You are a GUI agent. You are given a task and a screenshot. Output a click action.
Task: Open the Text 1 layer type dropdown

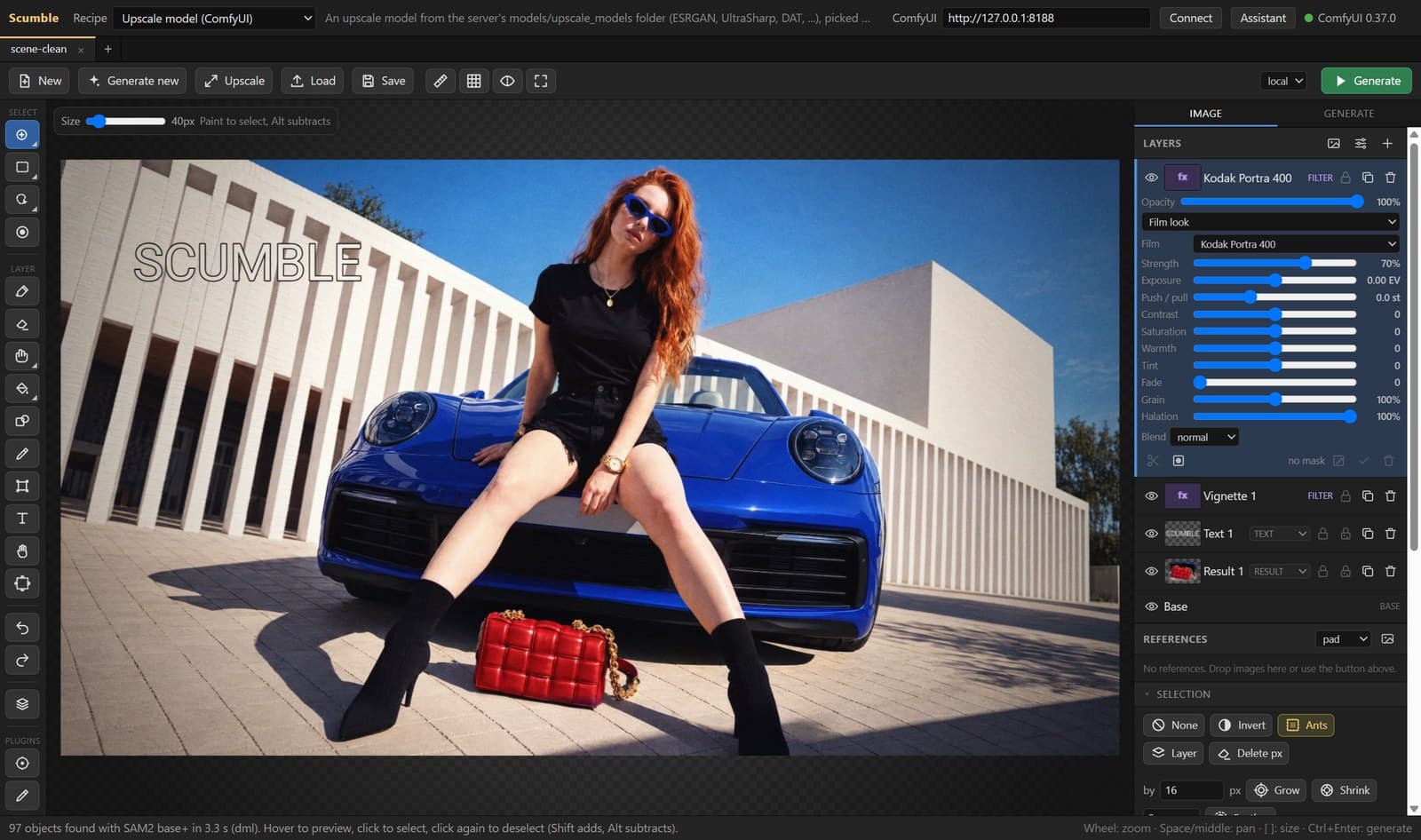point(1279,534)
